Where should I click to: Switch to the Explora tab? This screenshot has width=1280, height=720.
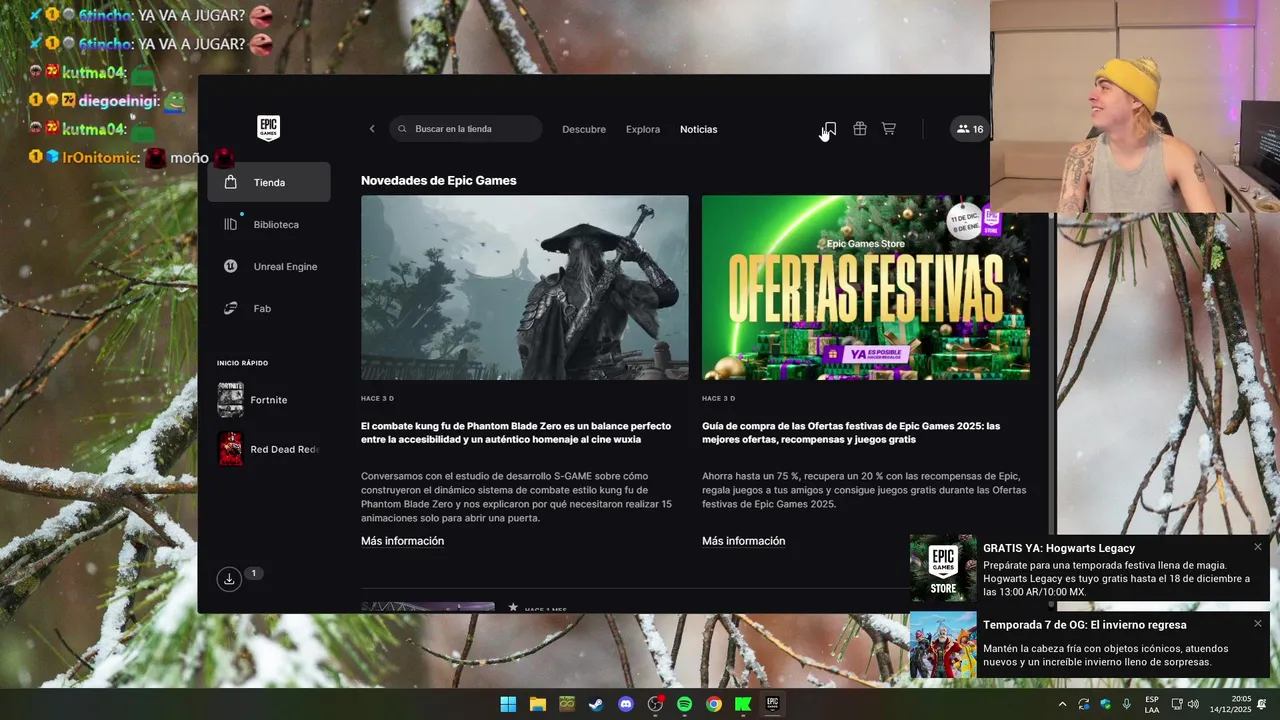tap(643, 129)
